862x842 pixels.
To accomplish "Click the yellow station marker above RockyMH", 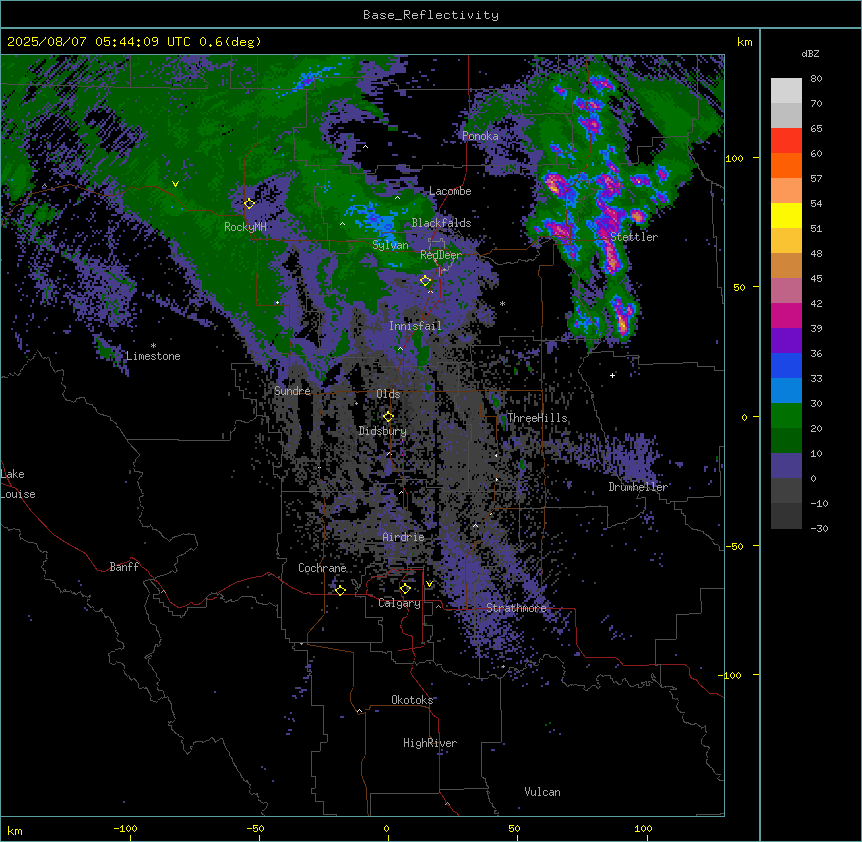I will point(249,204).
